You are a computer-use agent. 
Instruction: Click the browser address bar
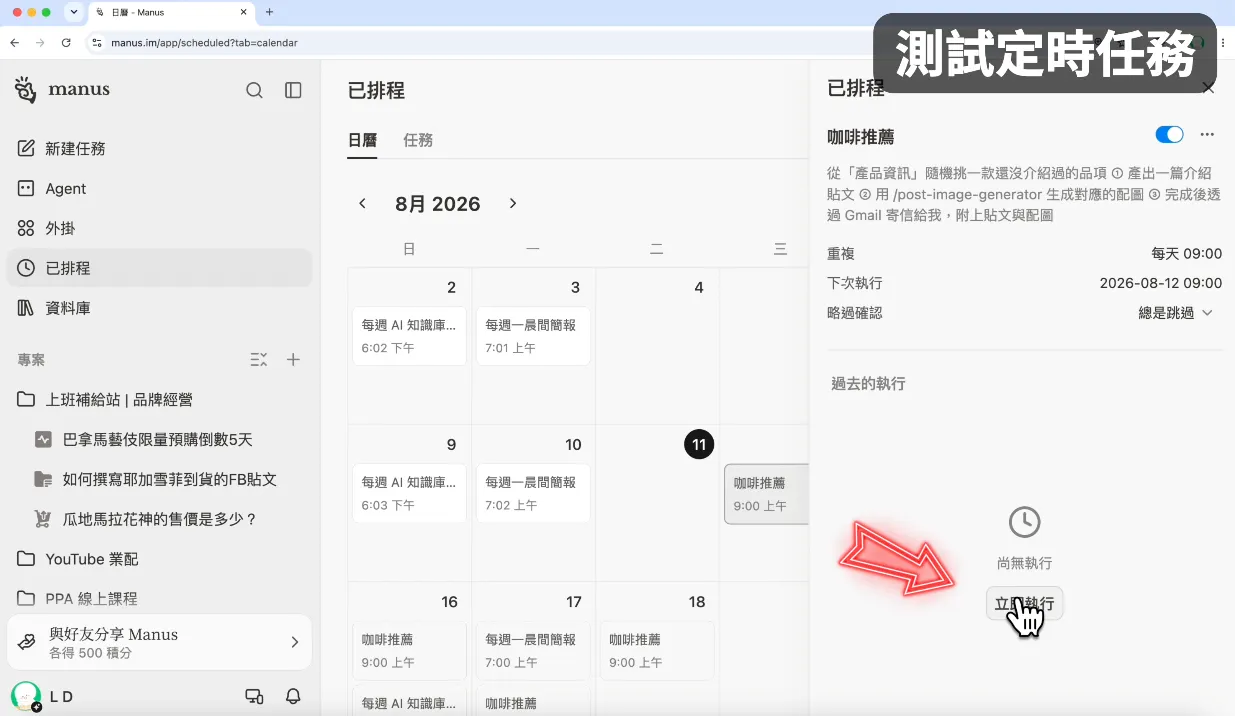point(480,43)
